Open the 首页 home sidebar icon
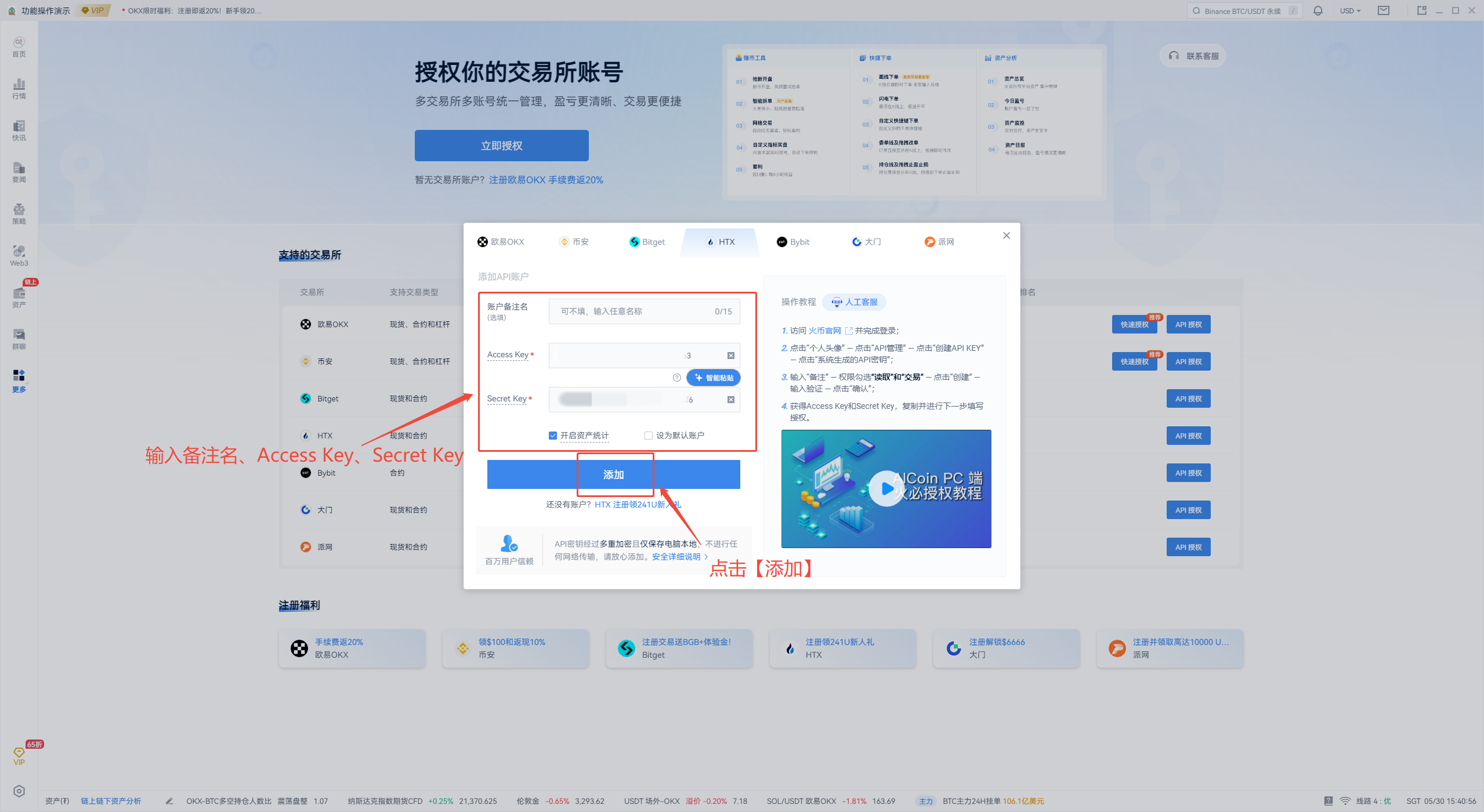The width and height of the screenshot is (1484, 812). (19, 47)
